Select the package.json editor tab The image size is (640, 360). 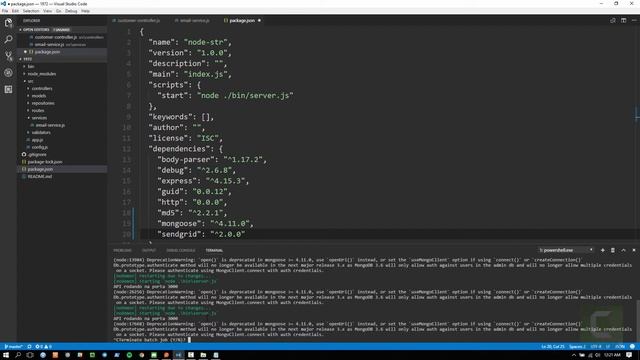242,20
